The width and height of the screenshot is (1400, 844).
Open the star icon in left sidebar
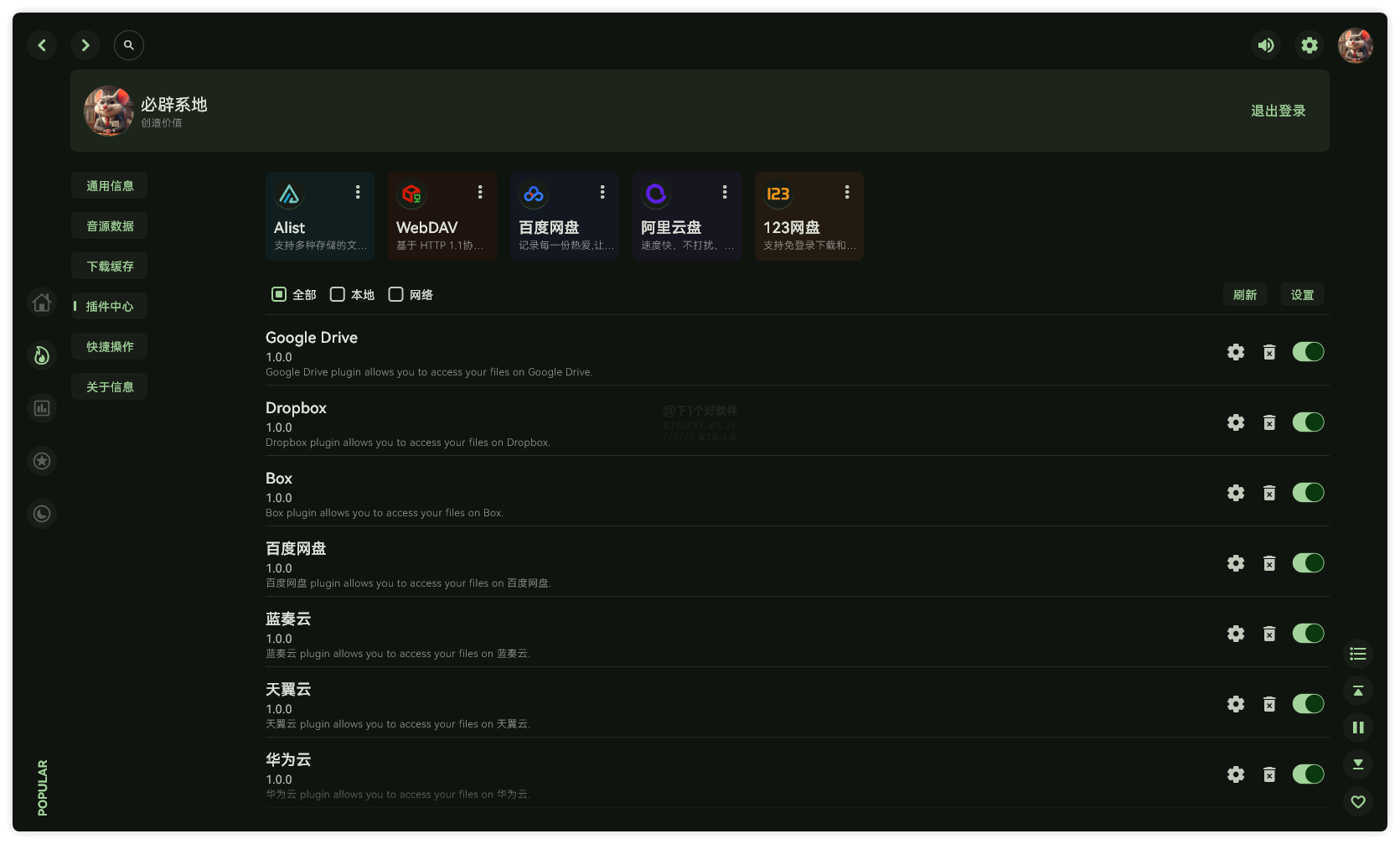[x=42, y=461]
